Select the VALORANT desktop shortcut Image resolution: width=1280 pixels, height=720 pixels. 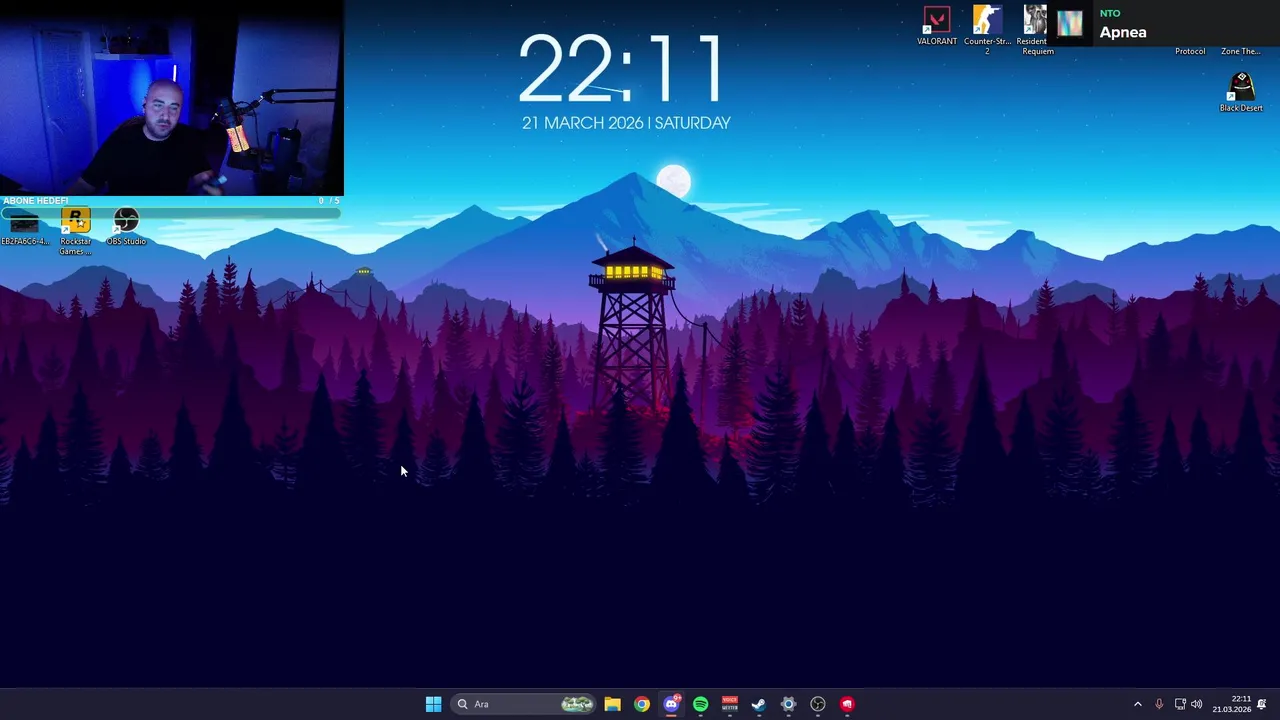tap(937, 26)
